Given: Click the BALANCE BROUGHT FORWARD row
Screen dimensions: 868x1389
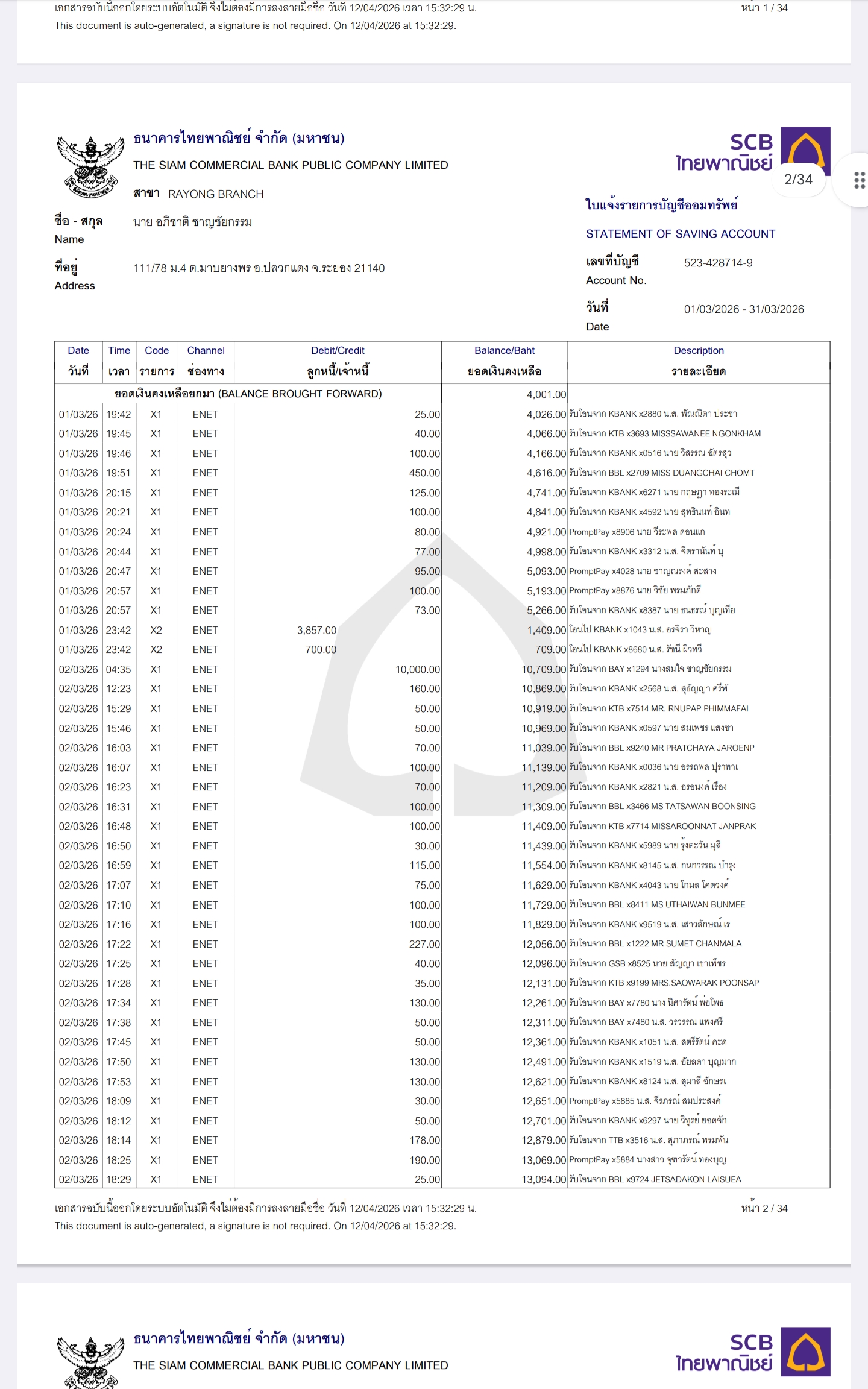Looking at the screenshot, I should pos(248,394).
